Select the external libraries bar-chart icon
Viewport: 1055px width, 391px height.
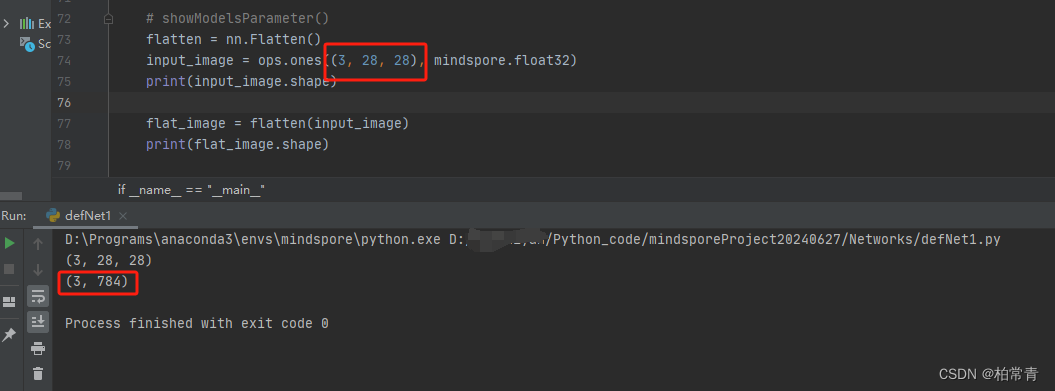pyautogui.click(x=26, y=24)
